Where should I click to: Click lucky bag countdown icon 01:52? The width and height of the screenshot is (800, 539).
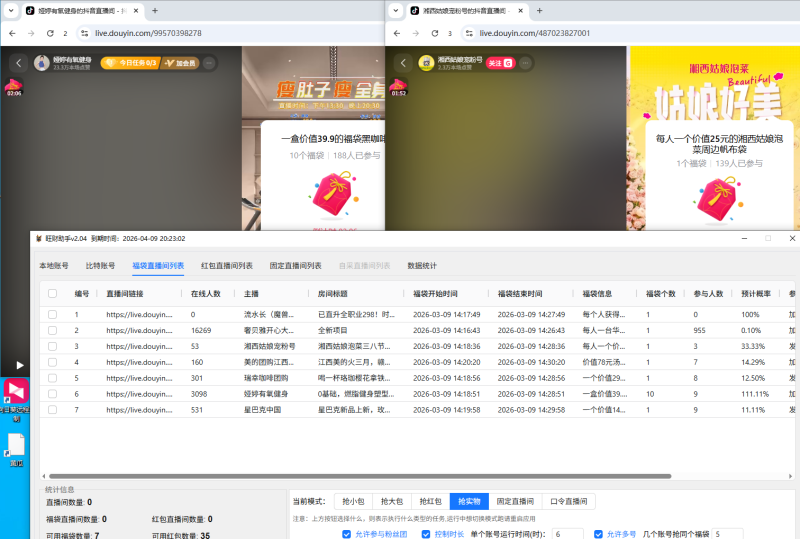pyautogui.click(x=398, y=87)
